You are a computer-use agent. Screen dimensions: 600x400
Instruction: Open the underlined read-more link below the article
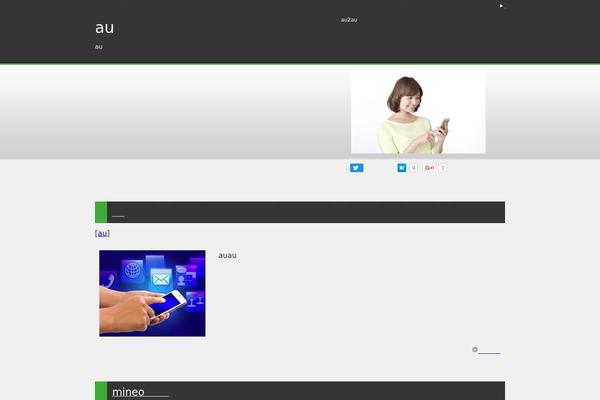tap(489, 351)
